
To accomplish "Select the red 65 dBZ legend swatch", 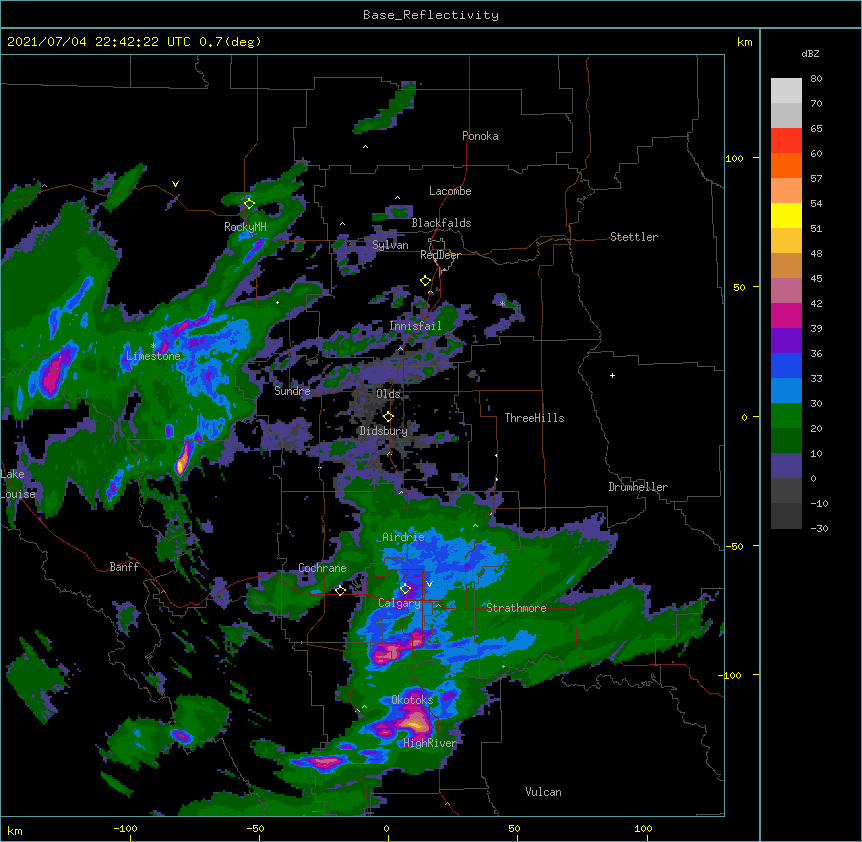I will click(x=786, y=141).
